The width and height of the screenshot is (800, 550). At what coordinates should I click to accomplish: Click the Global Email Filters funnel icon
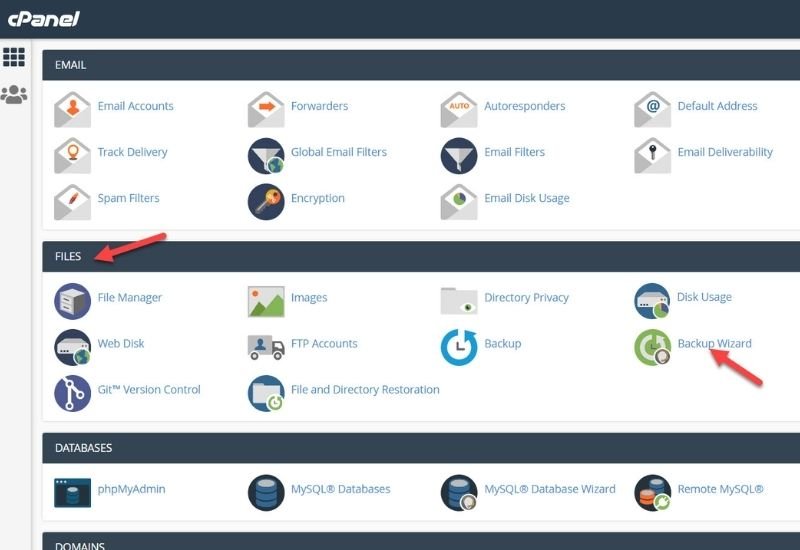pyautogui.click(x=266, y=156)
